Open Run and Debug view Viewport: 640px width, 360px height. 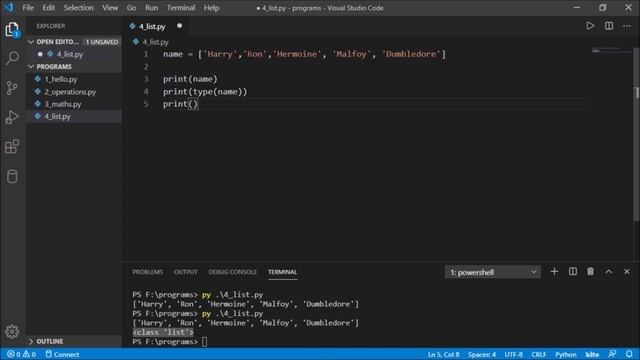coord(12,118)
